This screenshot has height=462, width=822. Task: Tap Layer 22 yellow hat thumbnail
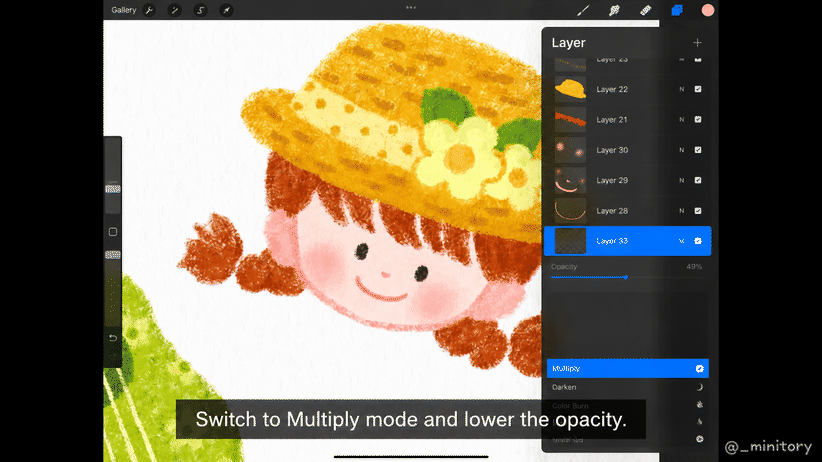(570, 89)
